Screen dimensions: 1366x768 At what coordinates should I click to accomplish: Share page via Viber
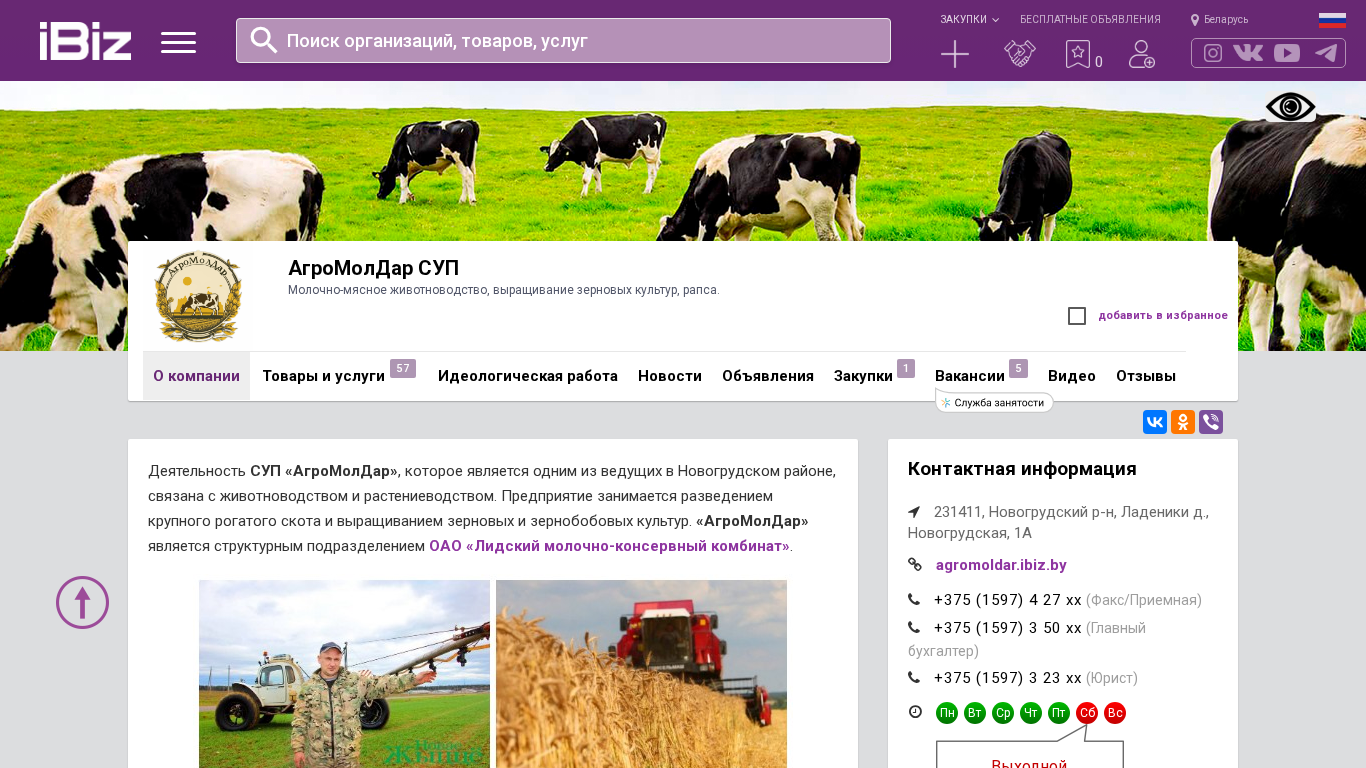pos(1211,422)
